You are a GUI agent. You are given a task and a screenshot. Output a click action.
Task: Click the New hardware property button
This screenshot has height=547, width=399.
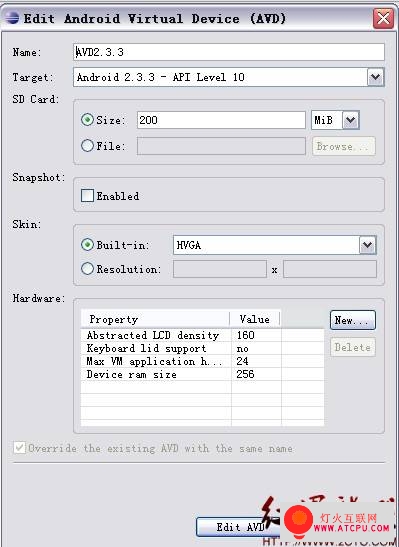click(353, 320)
